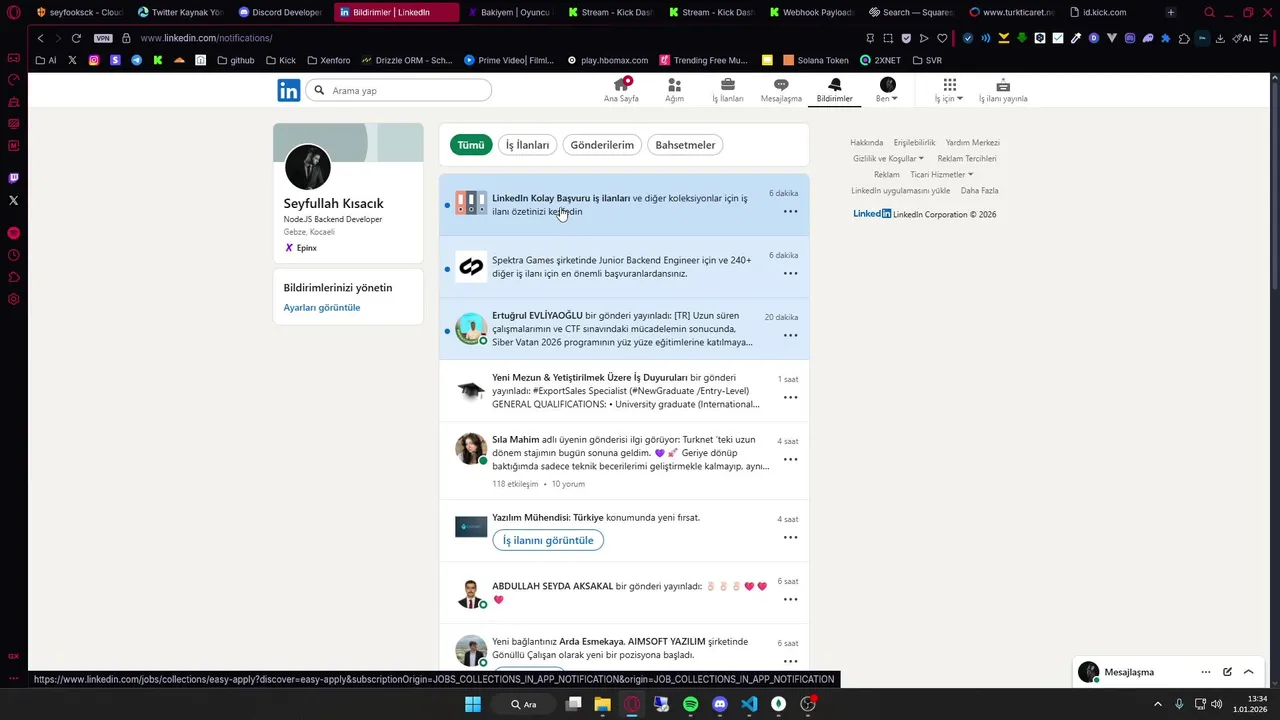Search tabs with the magnifier icon
1280x720 pixels.
pos(1209,12)
